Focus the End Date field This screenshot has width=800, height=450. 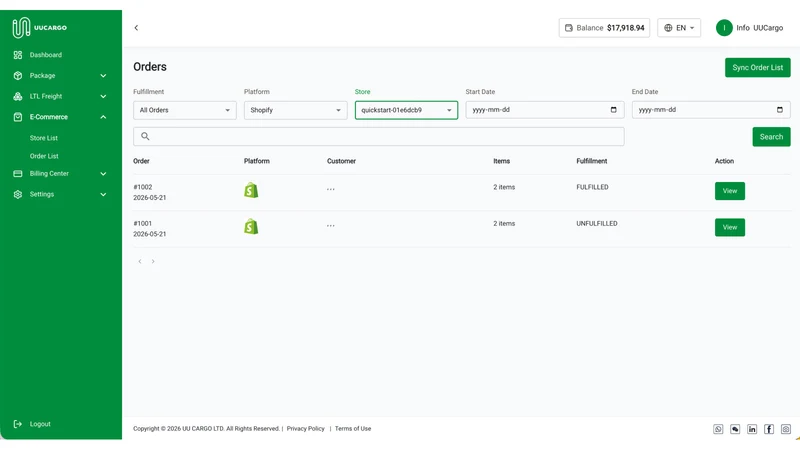(x=711, y=110)
